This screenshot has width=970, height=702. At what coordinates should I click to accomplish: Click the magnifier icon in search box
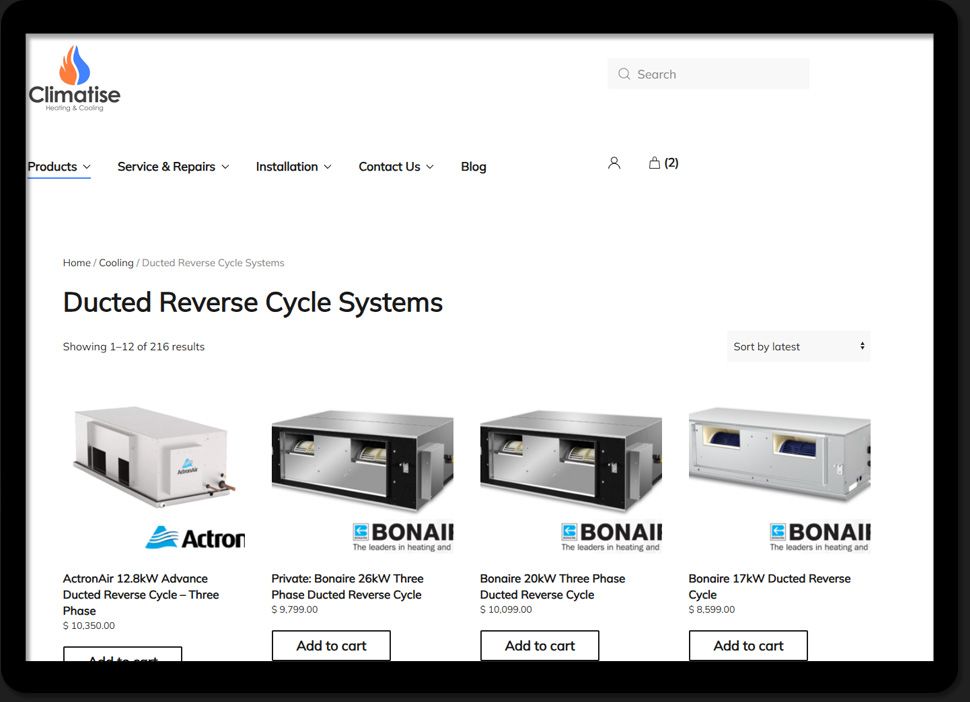tap(624, 74)
